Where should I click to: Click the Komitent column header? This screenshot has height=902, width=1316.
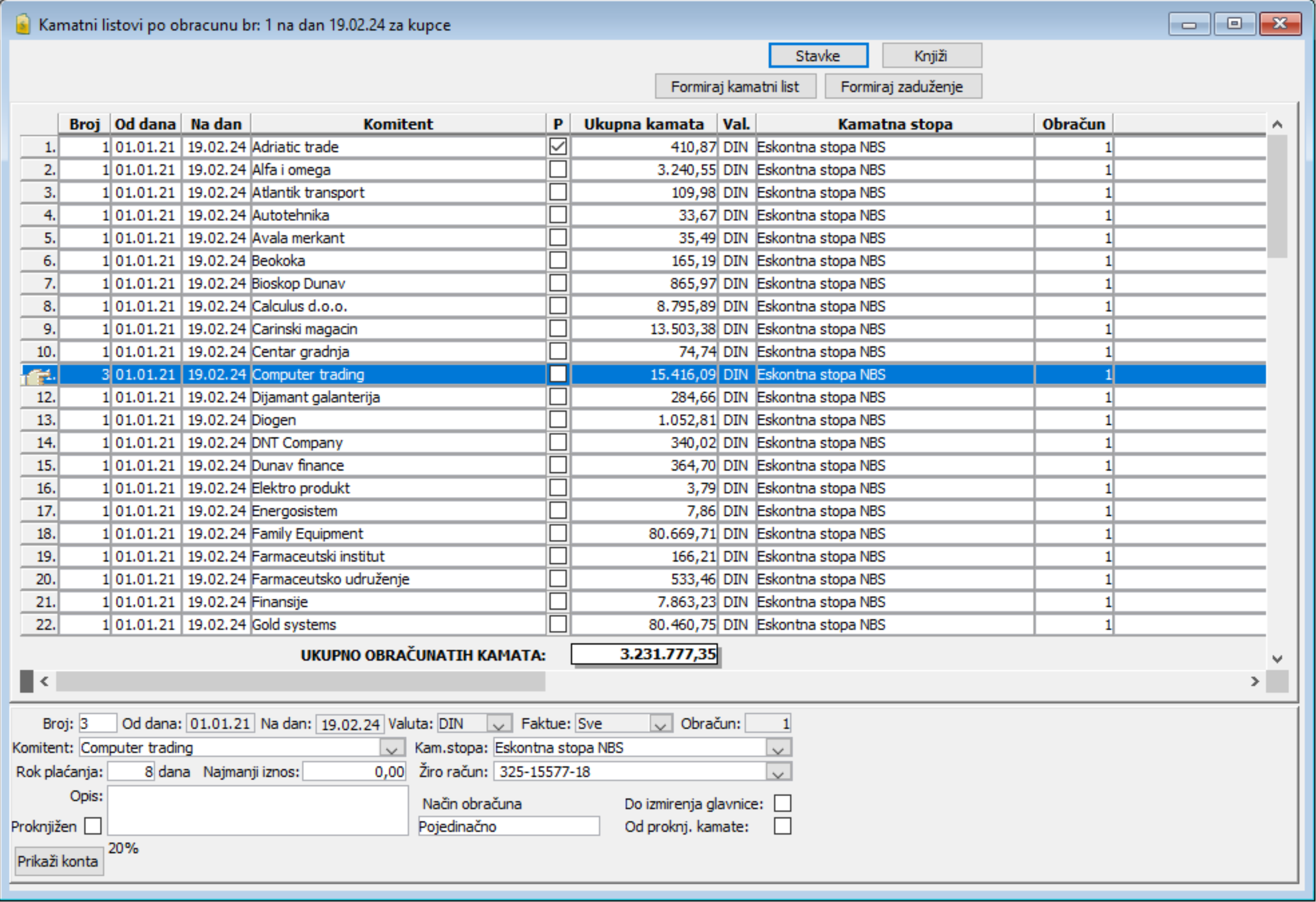click(x=398, y=124)
